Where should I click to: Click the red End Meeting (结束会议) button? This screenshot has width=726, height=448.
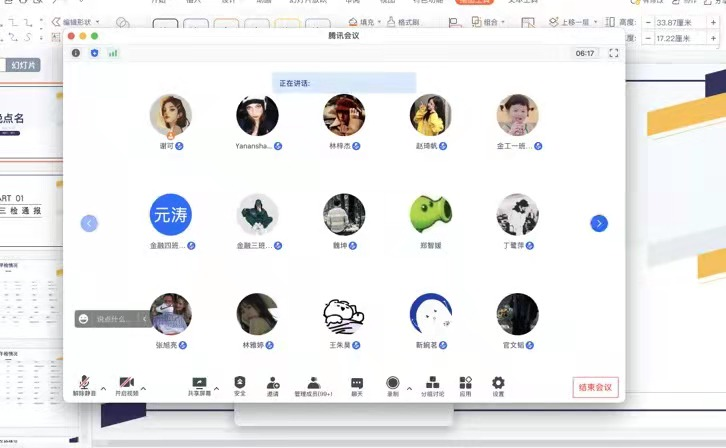tap(596, 388)
